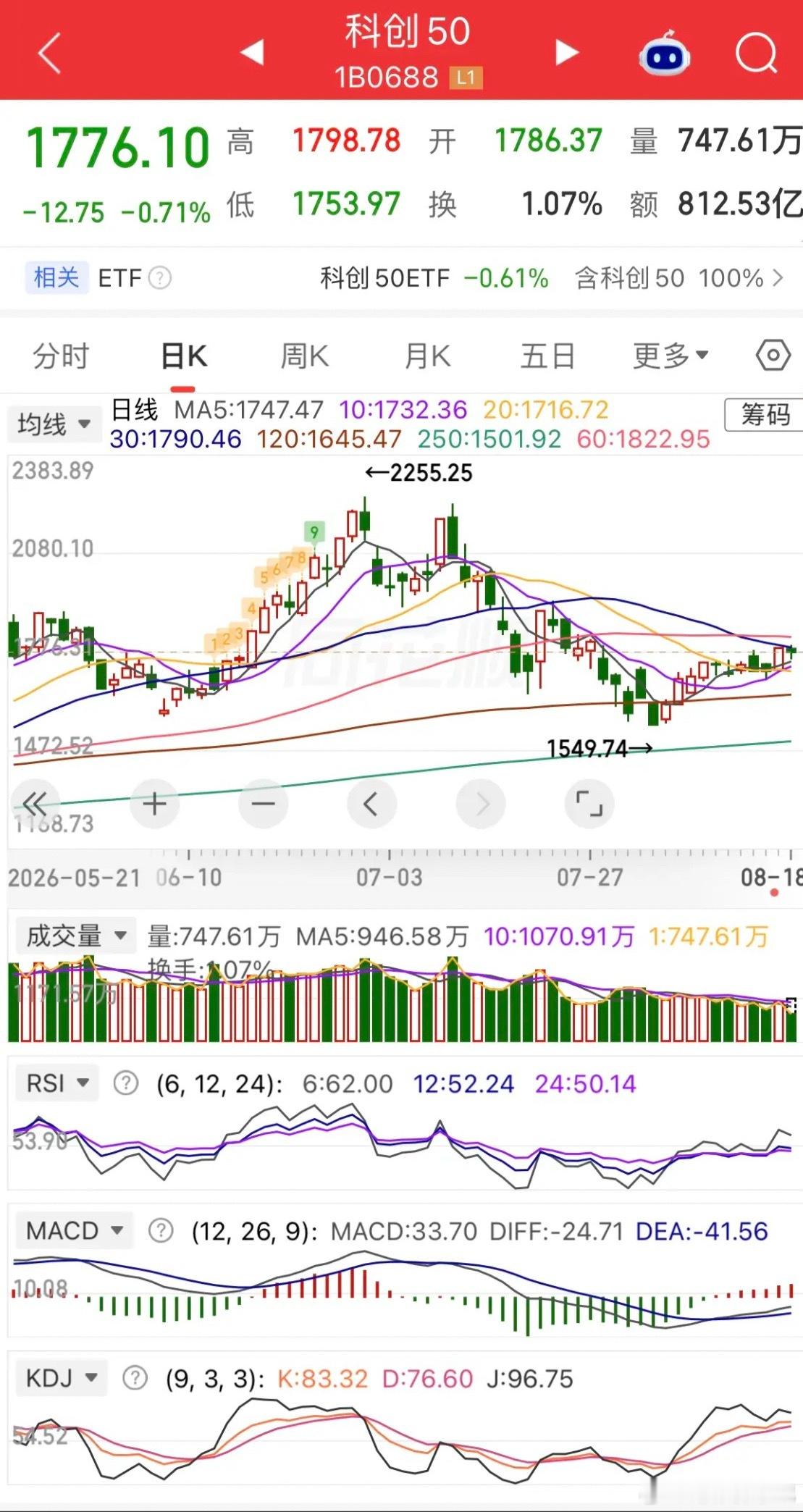
Task: Open the robot AI assistant icon
Action: [664, 54]
